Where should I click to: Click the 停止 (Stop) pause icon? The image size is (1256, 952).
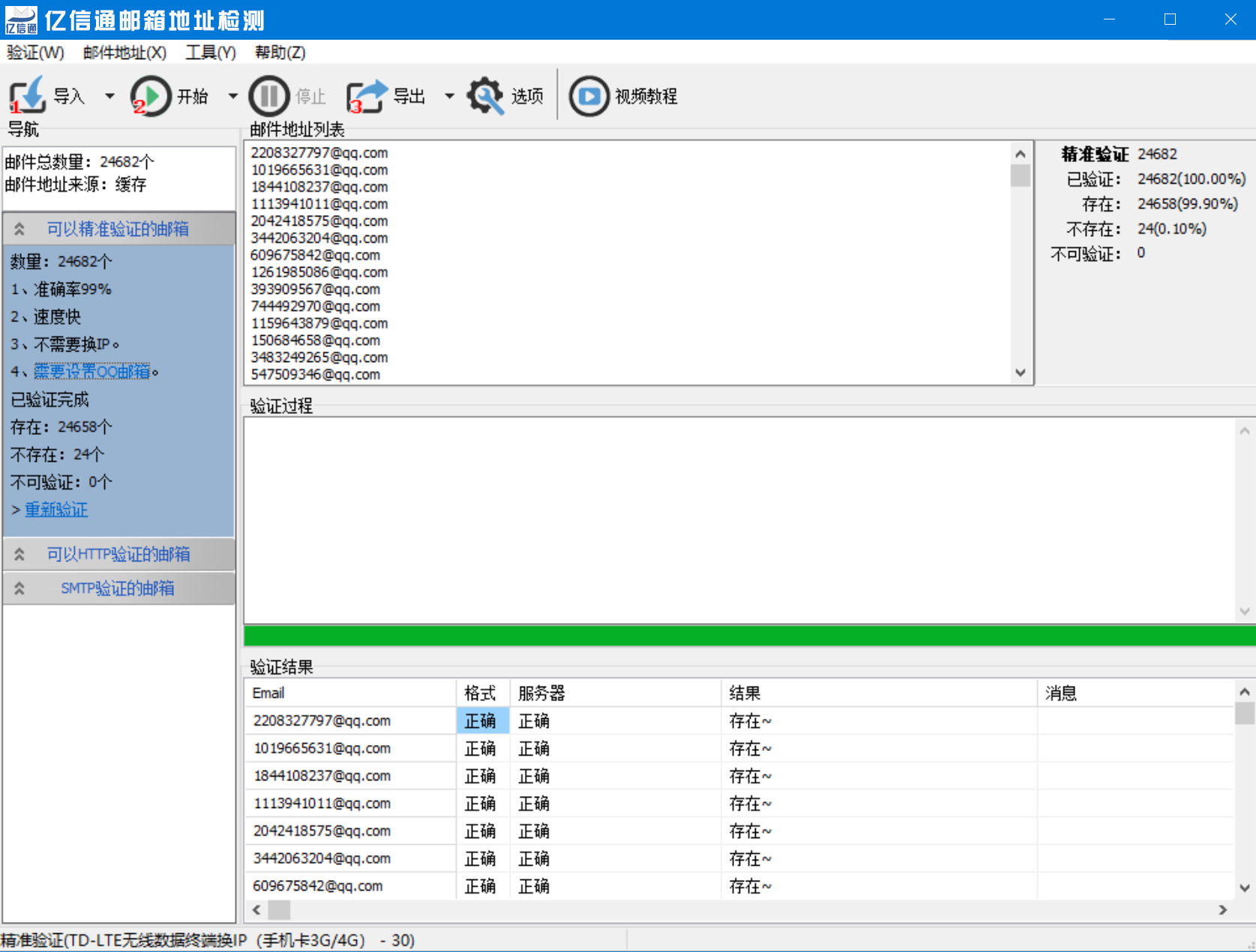(269, 96)
